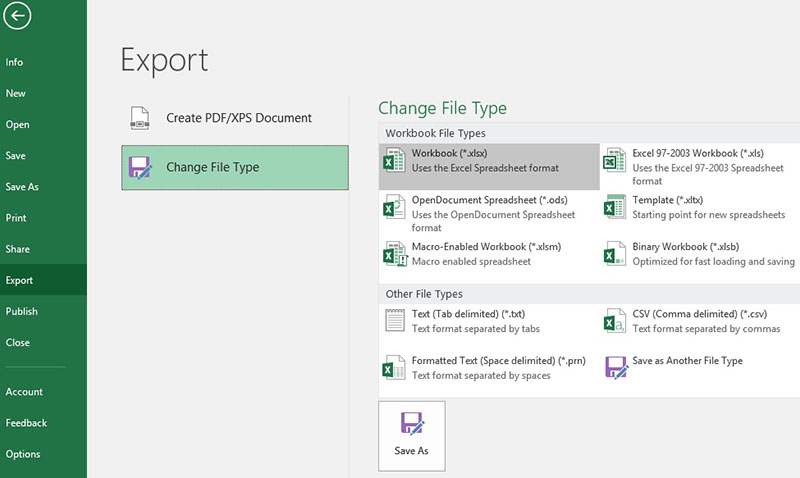This screenshot has height=478, width=800.
Task: Click the floppy icon on Save As button
Action: click(412, 423)
